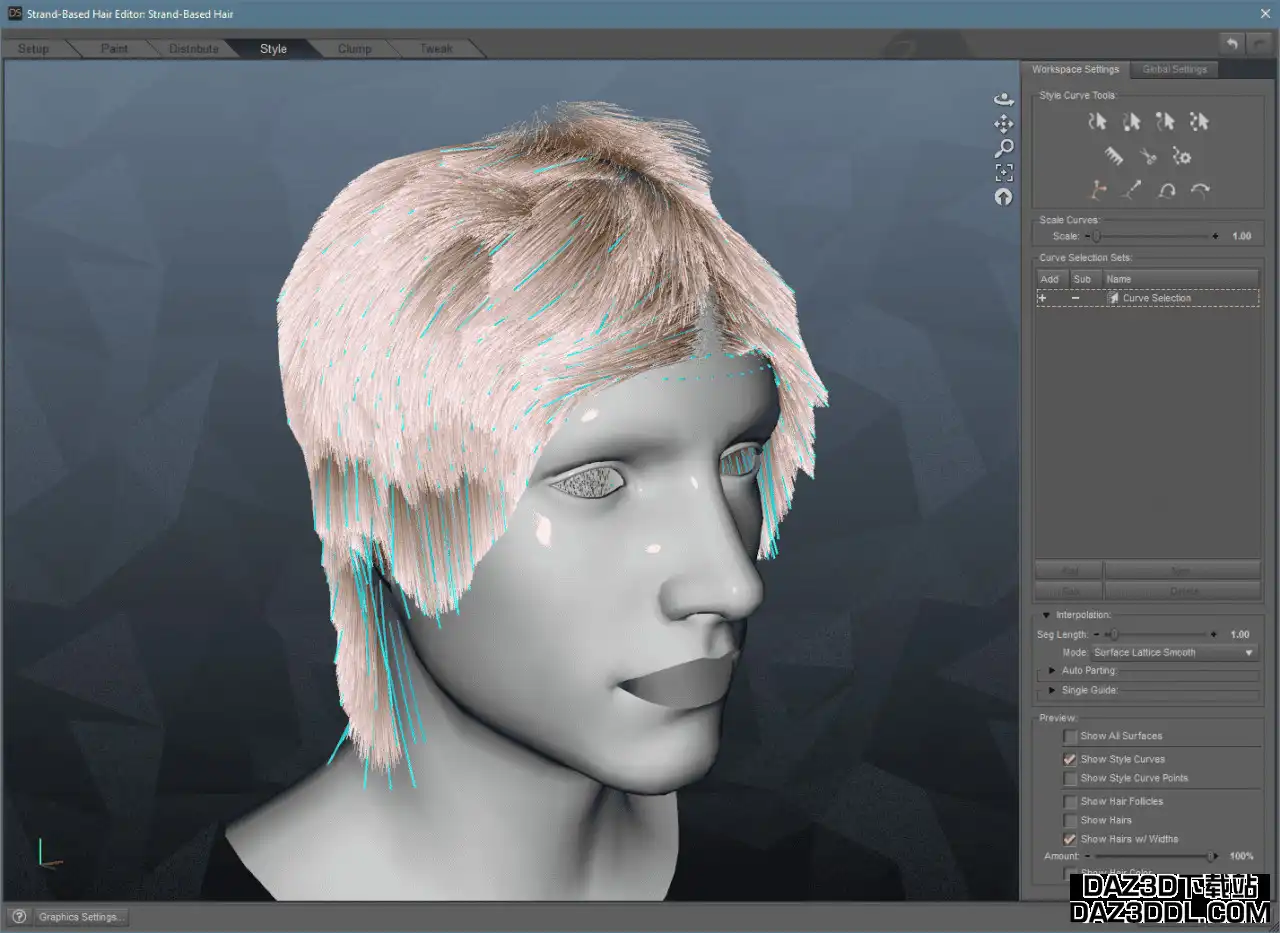Open the curve points gear tool
This screenshot has height=933, width=1280.
click(1182, 156)
